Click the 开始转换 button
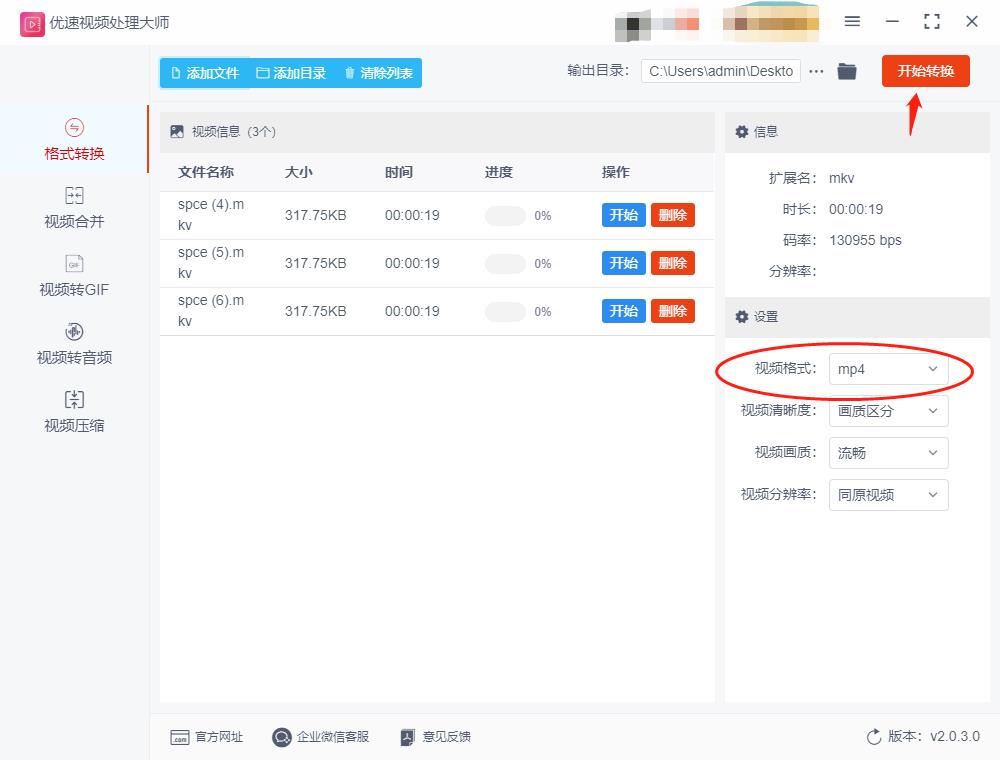 pyautogui.click(x=925, y=71)
